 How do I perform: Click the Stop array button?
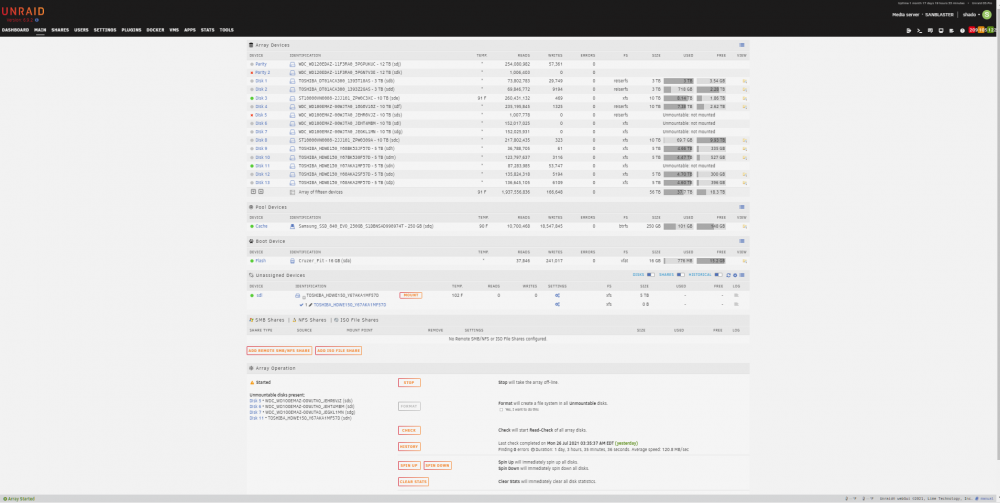[x=409, y=383]
